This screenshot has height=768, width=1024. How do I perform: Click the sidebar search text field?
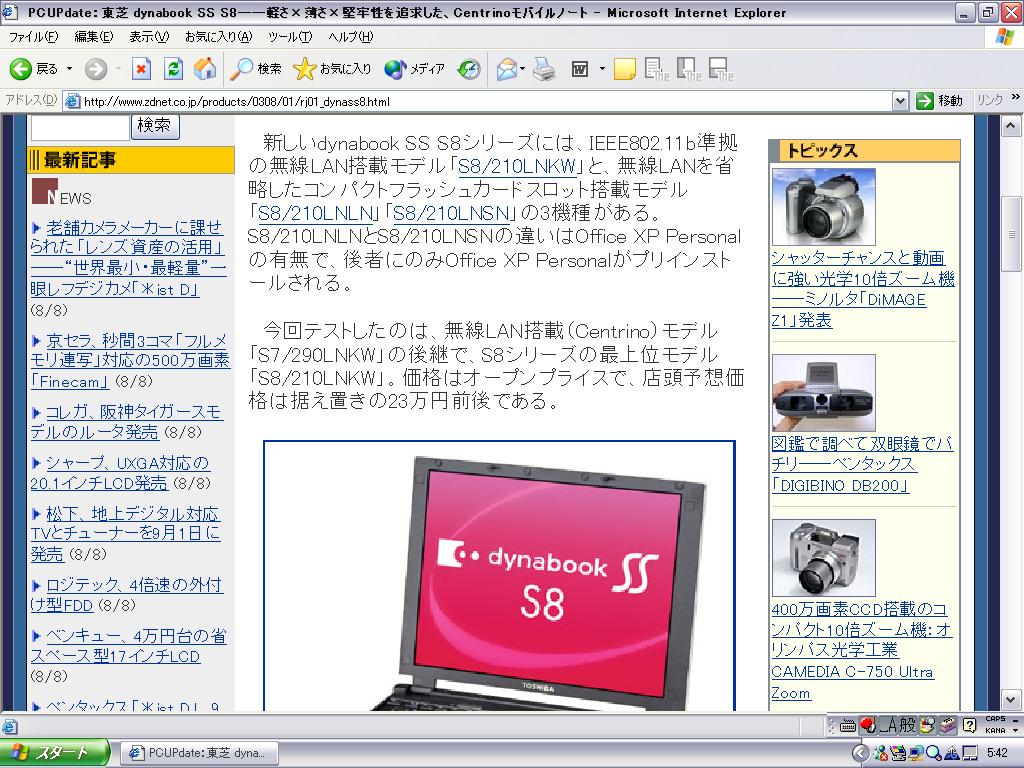tap(80, 127)
